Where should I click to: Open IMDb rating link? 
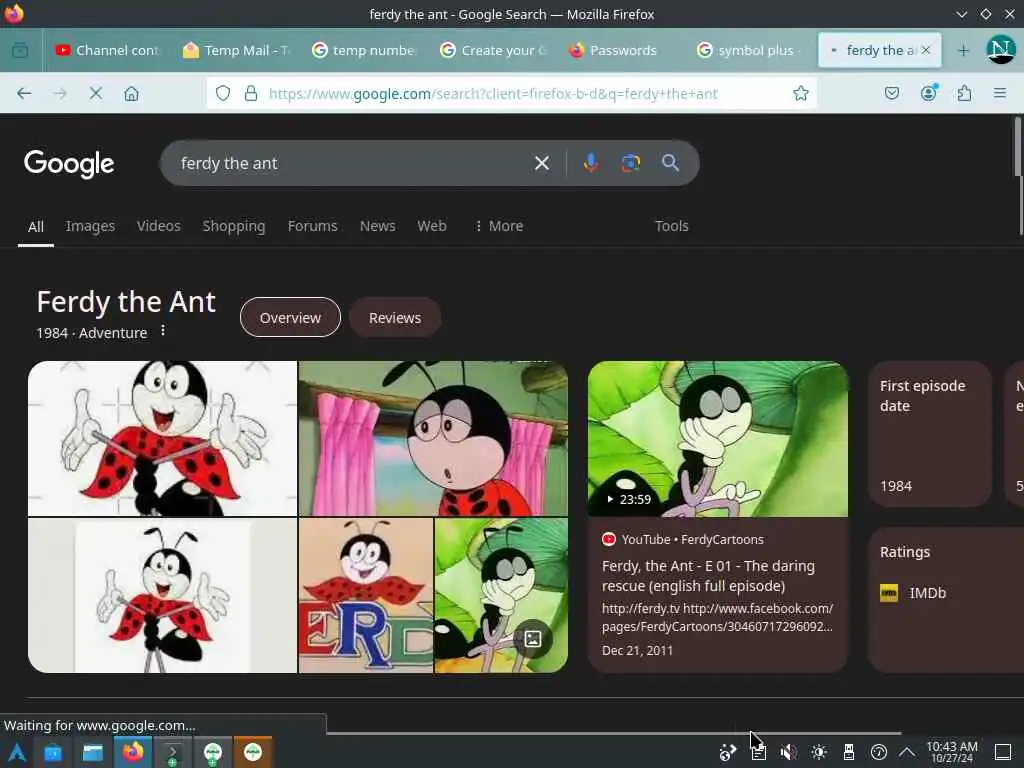coord(914,592)
